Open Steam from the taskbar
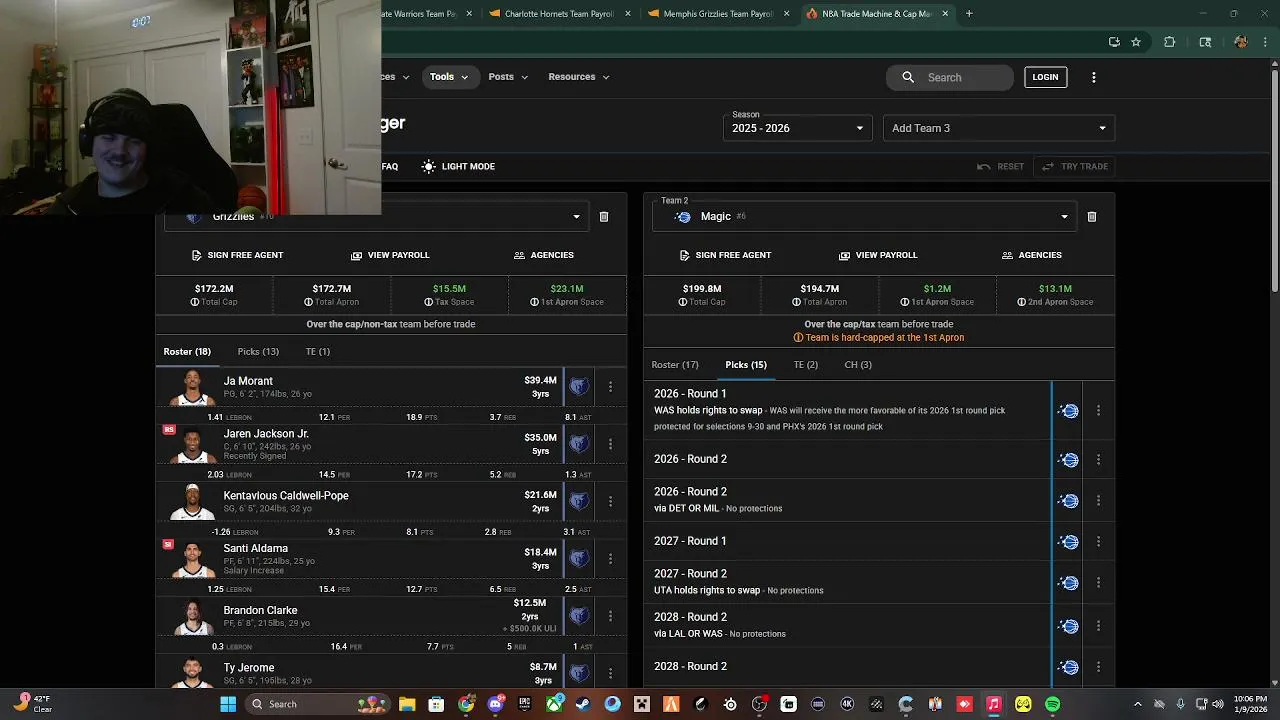 click(x=583, y=704)
